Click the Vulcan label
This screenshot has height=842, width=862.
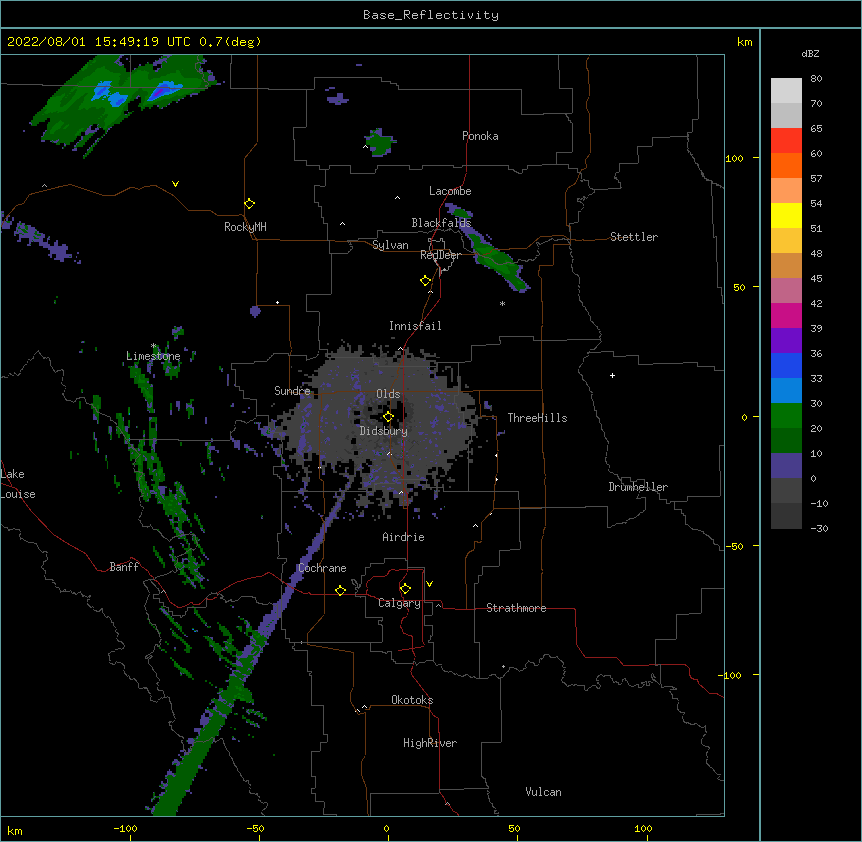pyautogui.click(x=543, y=792)
